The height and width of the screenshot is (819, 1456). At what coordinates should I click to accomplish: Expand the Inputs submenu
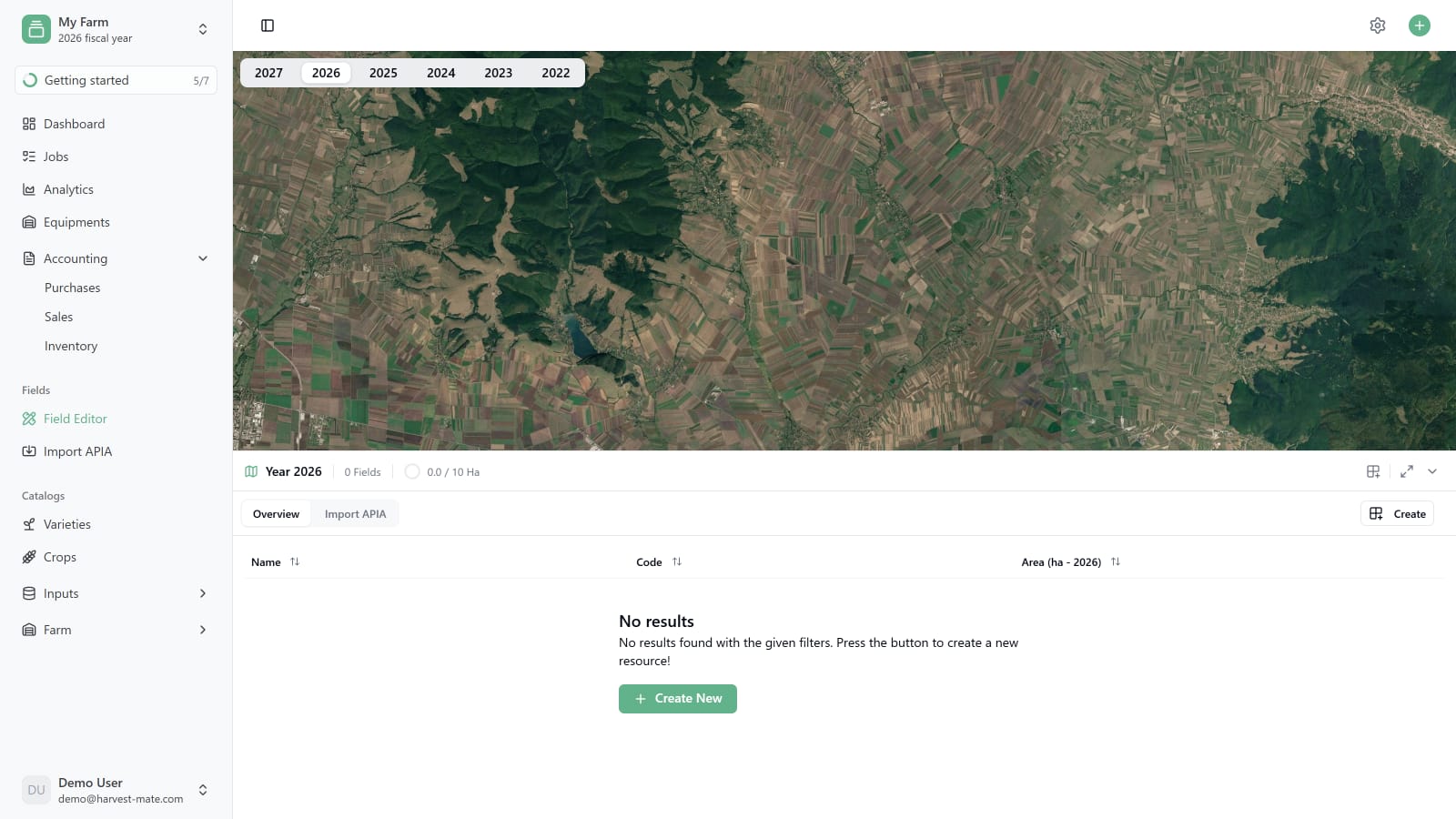116,593
